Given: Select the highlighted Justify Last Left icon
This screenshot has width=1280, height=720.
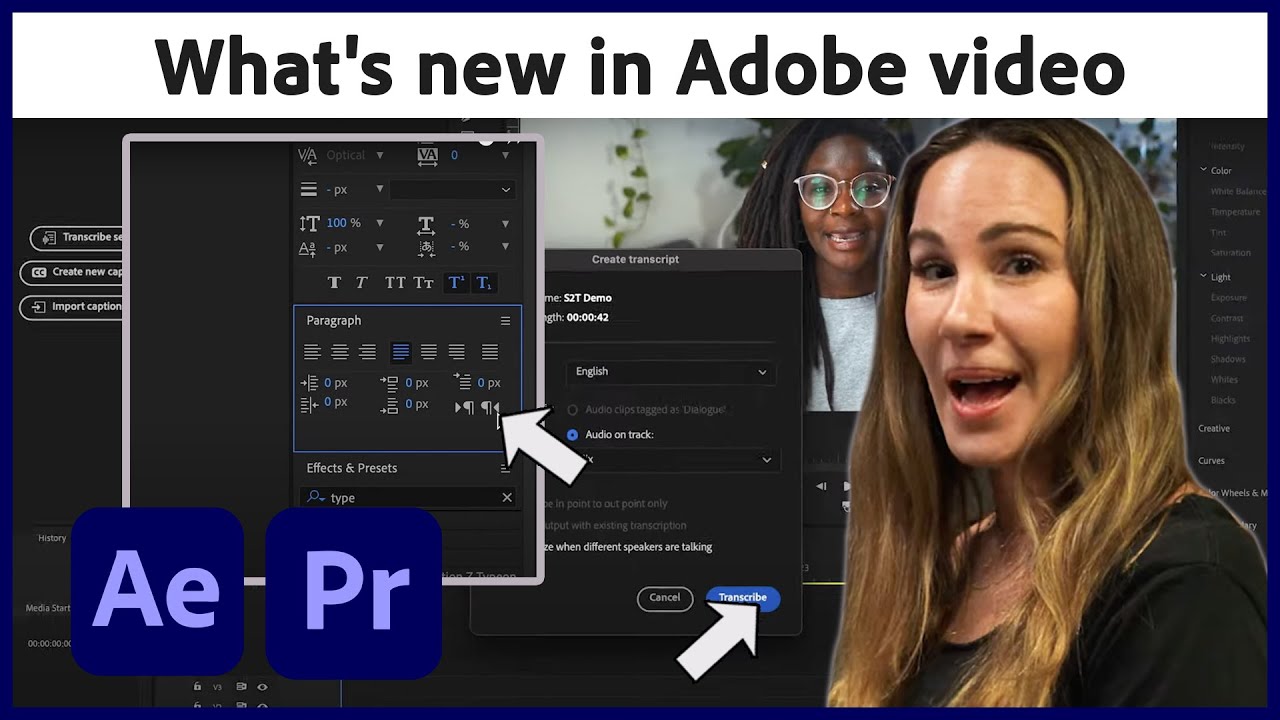Looking at the screenshot, I should pyautogui.click(x=401, y=352).
